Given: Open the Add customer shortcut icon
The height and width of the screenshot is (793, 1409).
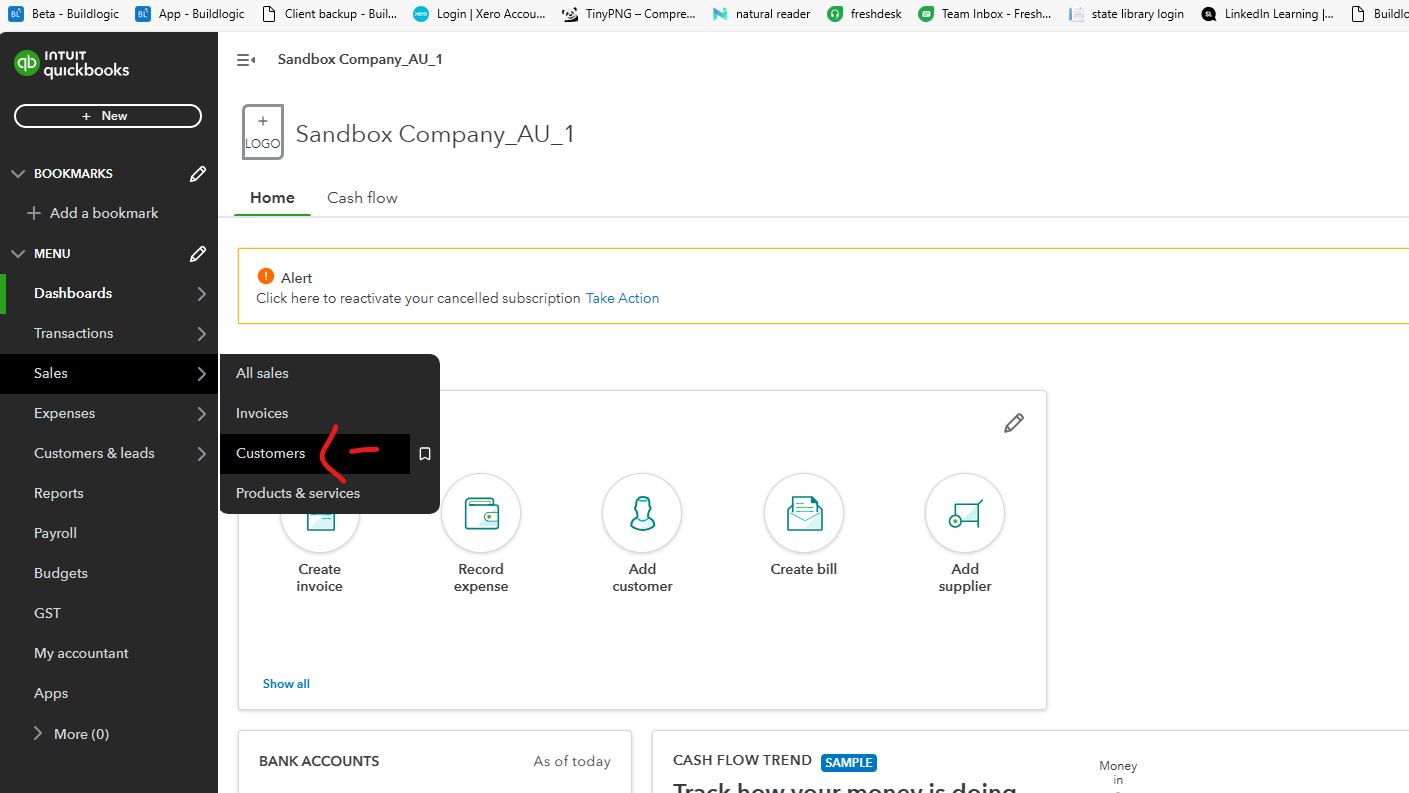Looking at the screenshot, I should click(642, 513).
